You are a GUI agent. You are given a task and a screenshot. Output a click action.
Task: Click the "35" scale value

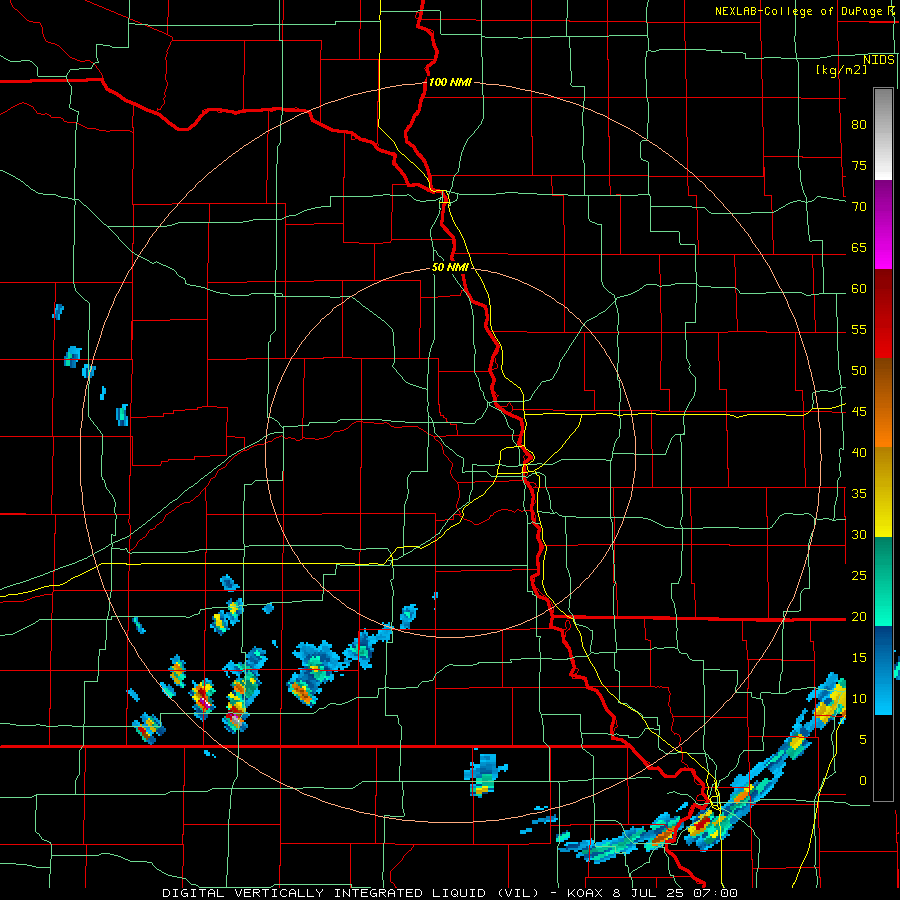(x=859, y=494)
